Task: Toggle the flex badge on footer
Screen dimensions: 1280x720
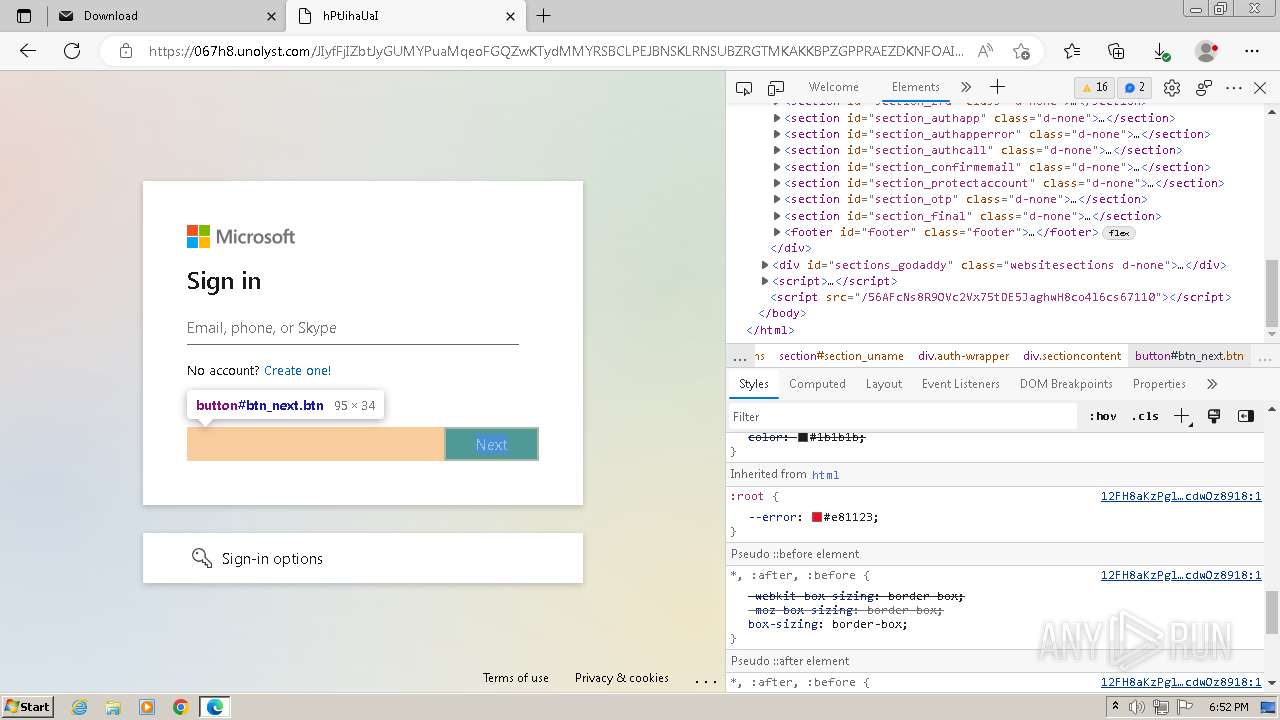Action: pos(1119,233)
